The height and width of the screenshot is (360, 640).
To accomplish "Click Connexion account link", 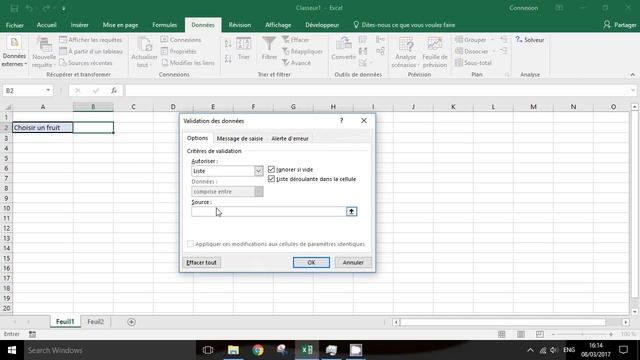I will (523, 8).
